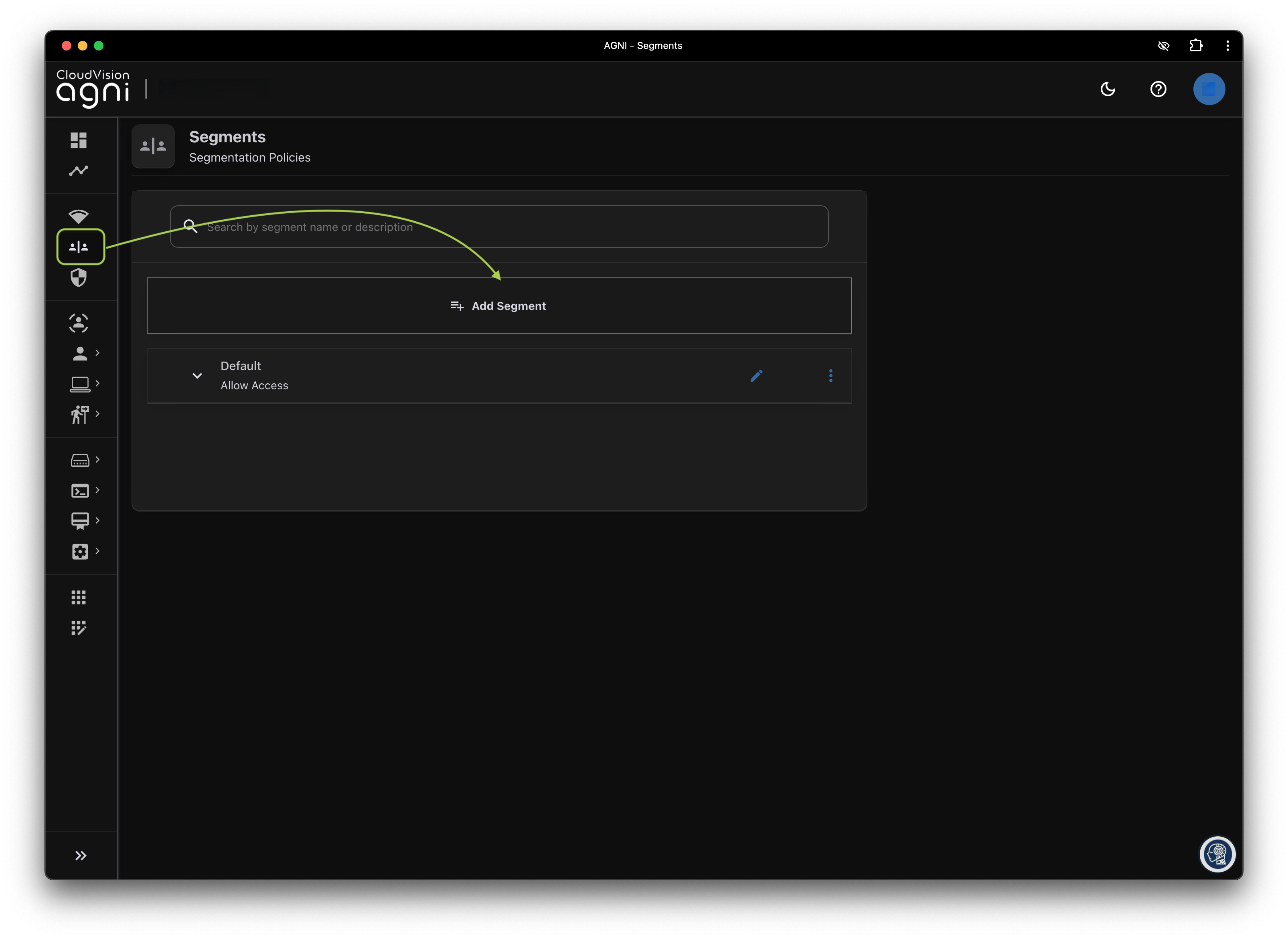1288x939 pixels.
Task: Expand the User submenu arrow in sidebar
Action: coord(97,353)
